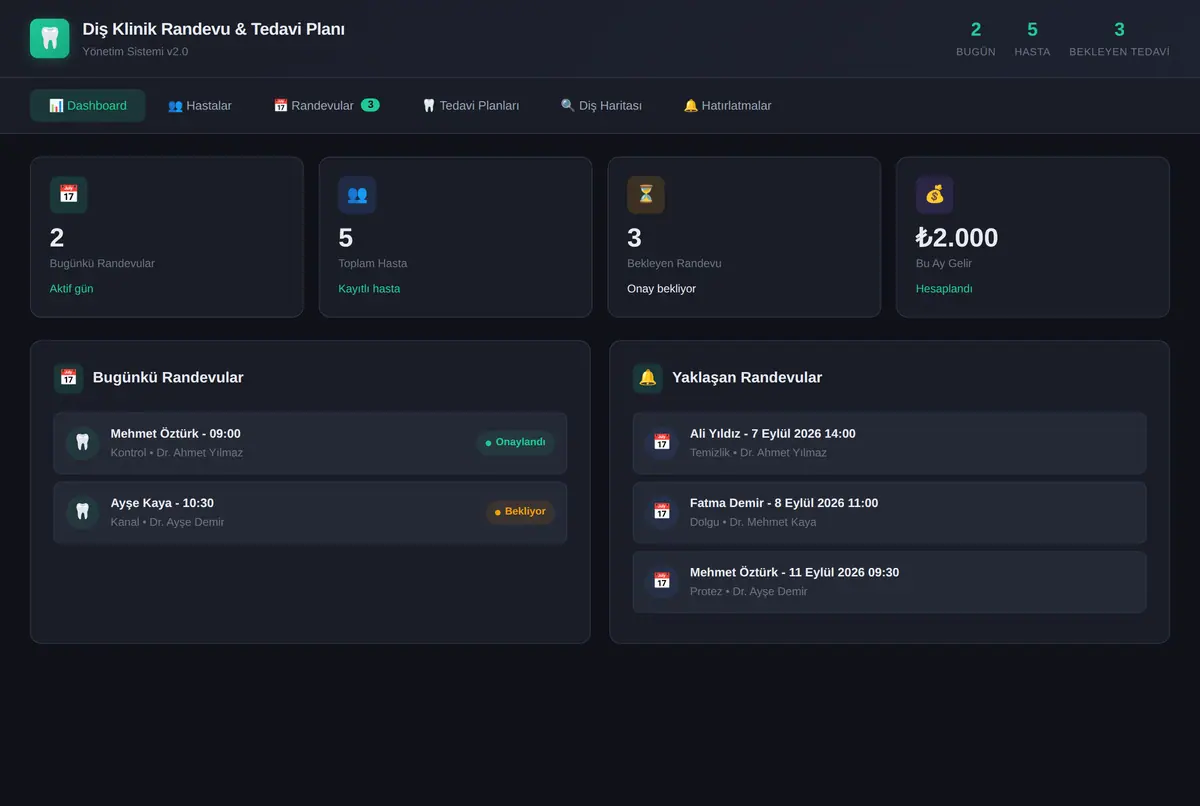Open Mehmet Öztürk 11 Eylül 2026 appointment

889,582
